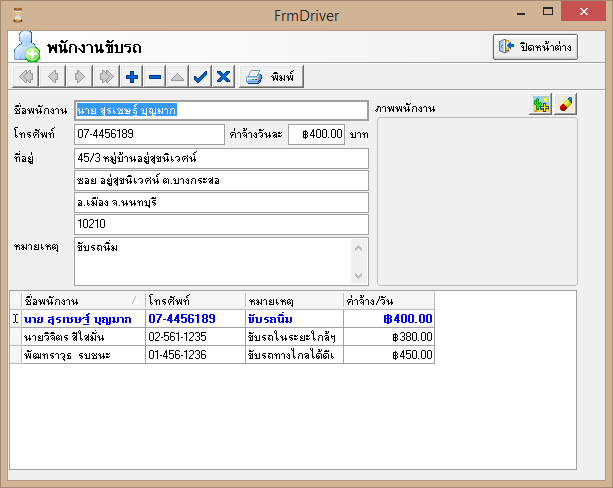This screenshot has width=613, height=488.
Task: Click the โทรศัพท์ field with 07-4456189
Action: tap(149, 134)
